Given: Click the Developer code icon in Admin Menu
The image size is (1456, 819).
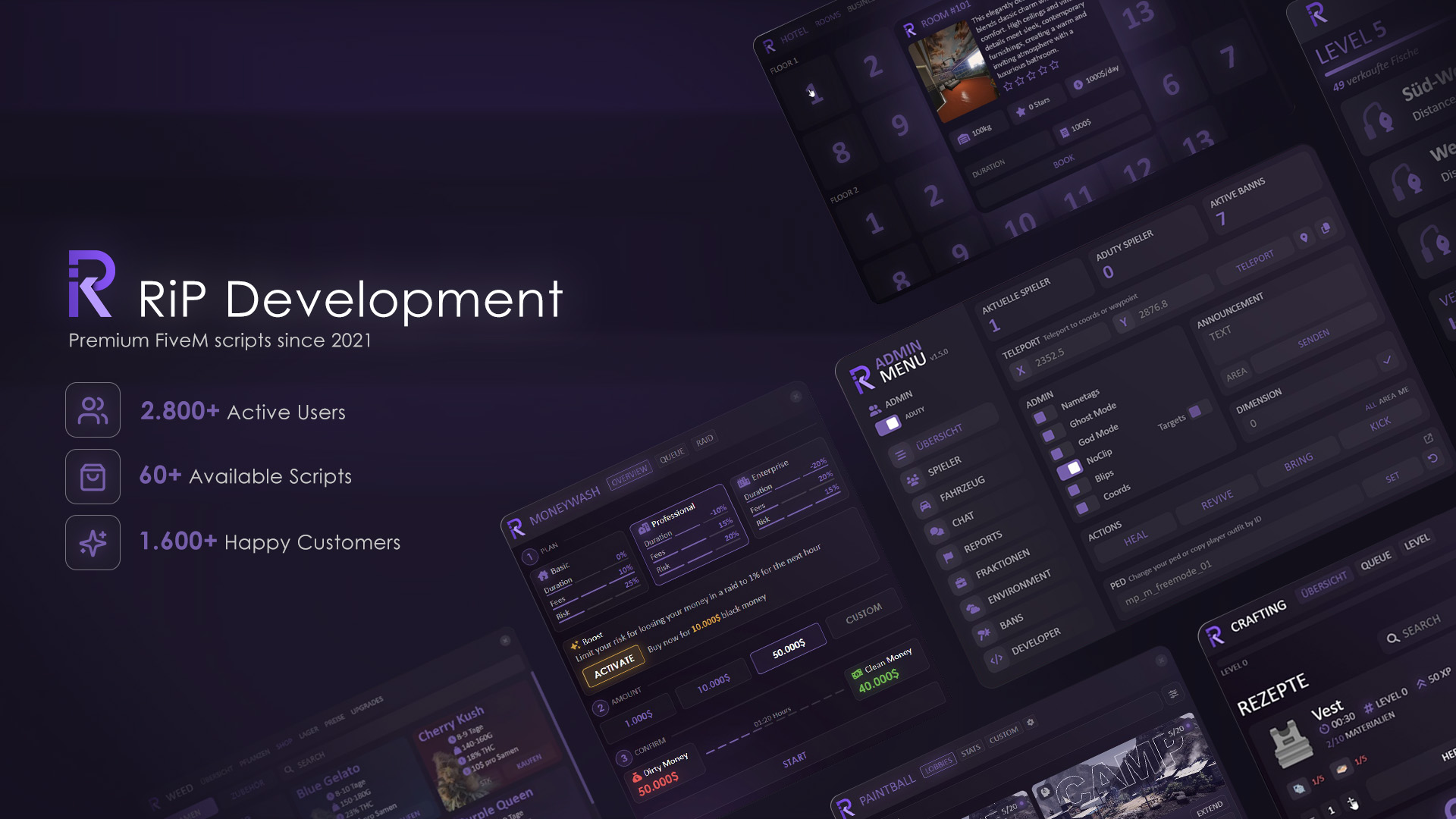Looking at the screenshot, I should 996,658.
